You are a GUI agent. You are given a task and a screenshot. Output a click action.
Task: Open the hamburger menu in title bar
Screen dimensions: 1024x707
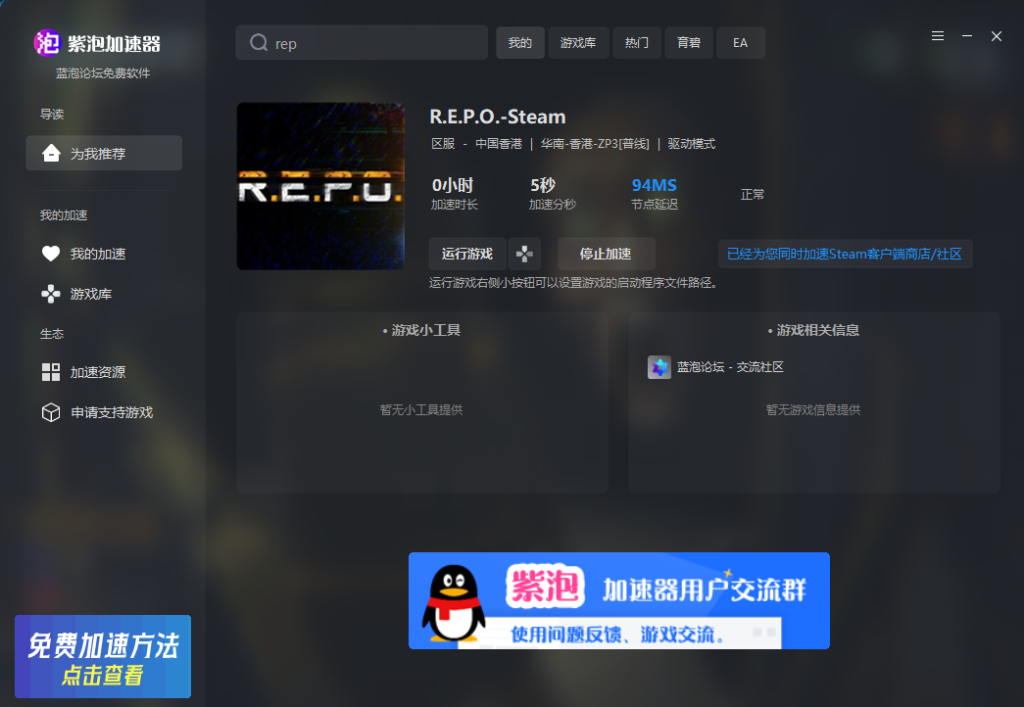(938, 36)
